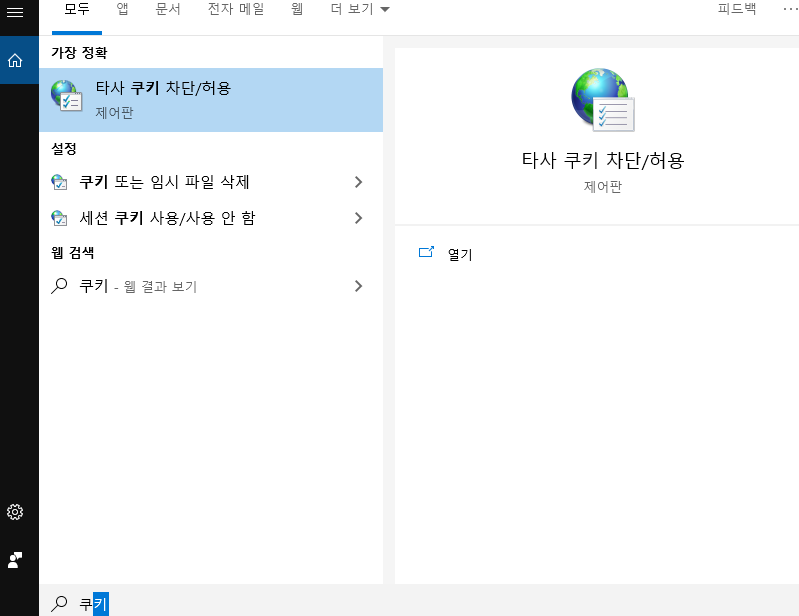Viewport: 799px width, 616px height.
Task: Click the open-window icon beside 열기
Action: [x=426, y=252]
